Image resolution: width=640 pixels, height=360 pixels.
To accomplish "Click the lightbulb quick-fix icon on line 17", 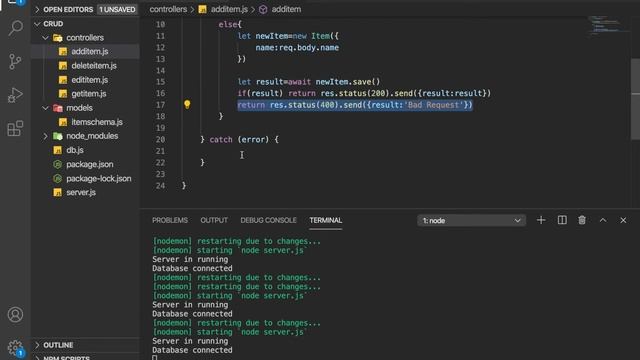I will (187, 104).
